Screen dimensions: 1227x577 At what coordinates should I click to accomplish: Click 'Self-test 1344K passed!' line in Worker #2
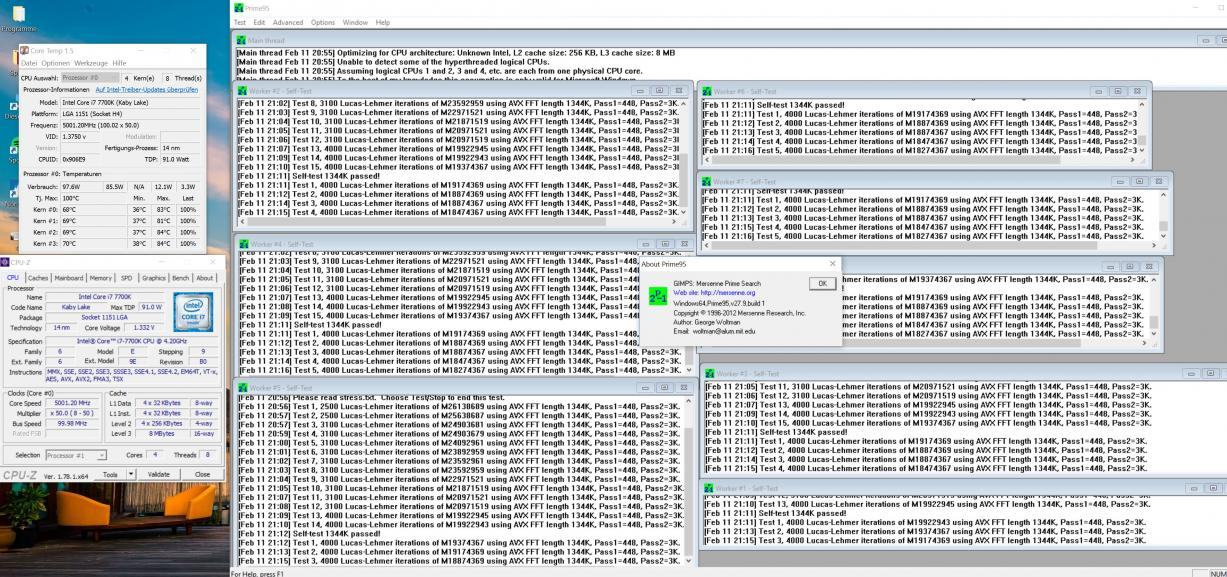click(310, 176)
